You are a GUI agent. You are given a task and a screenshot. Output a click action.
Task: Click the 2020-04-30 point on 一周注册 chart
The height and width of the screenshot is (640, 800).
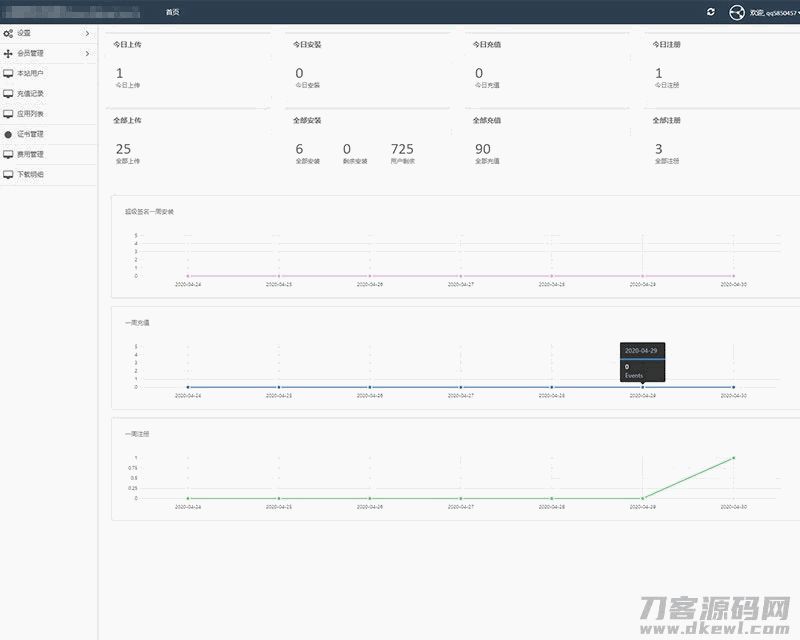(x=734, y=458)
